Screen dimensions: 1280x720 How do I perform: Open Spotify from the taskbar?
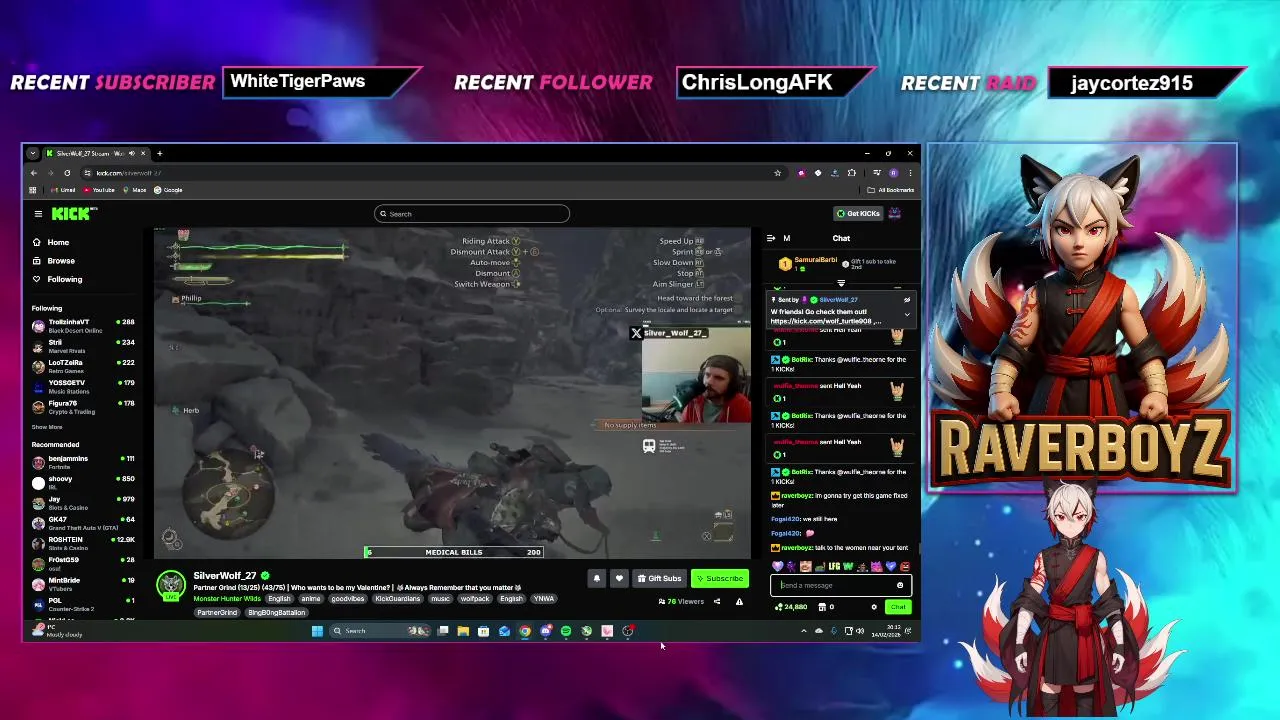[566, 631]
